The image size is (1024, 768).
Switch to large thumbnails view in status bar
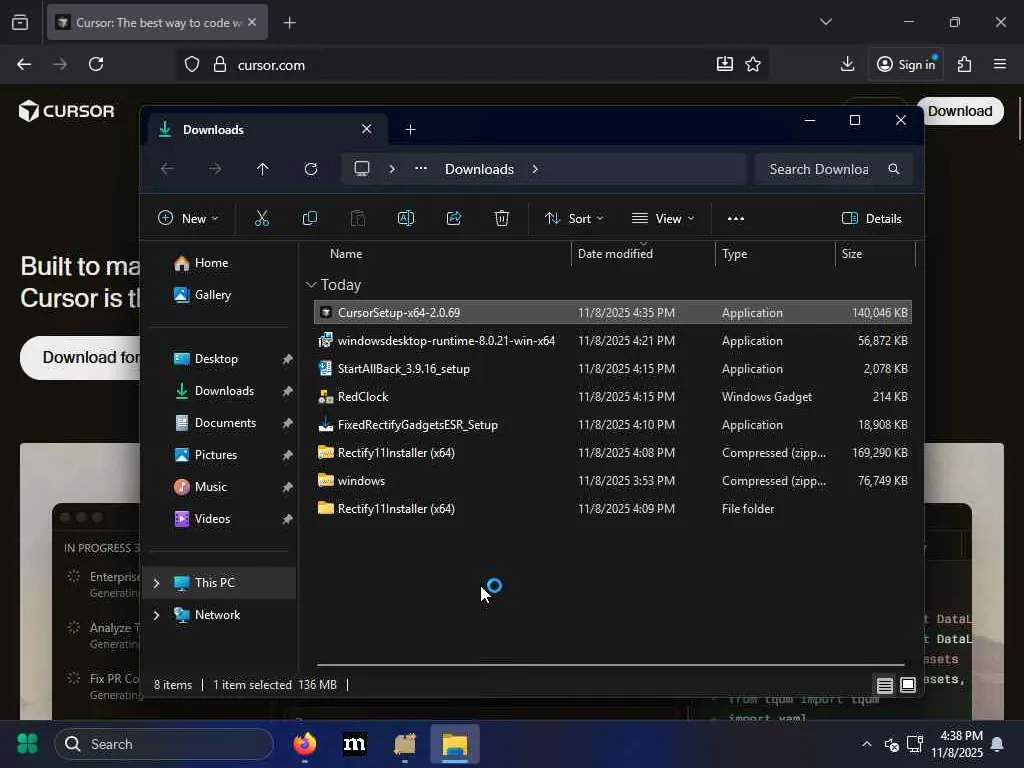[x=908, y=685]
